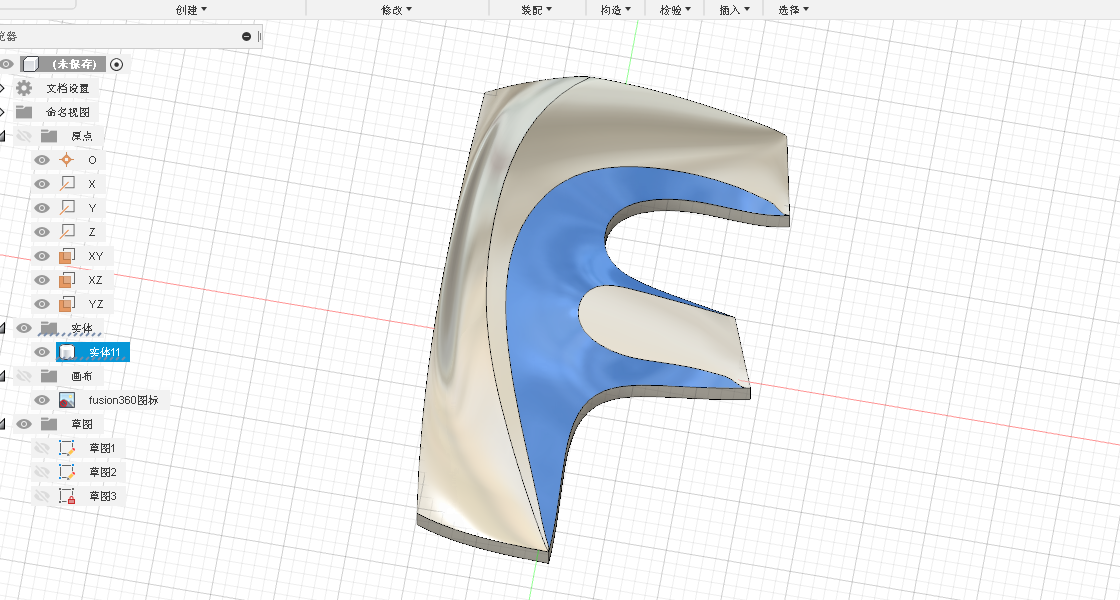Viewport: 1120px width, 600px height.
Task: Select the XY plane label
Action: 96,256
